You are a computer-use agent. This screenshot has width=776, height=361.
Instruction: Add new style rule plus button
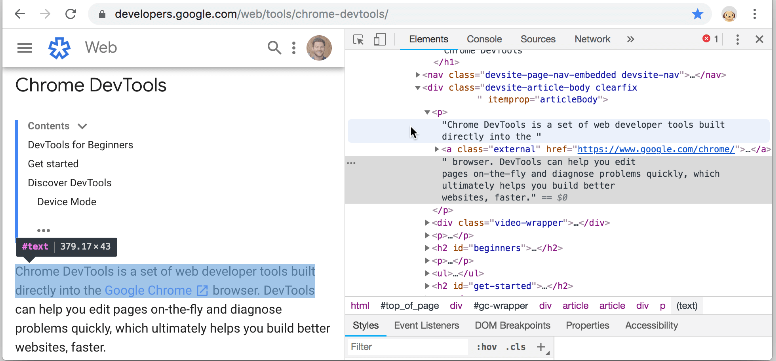[541, 347]
